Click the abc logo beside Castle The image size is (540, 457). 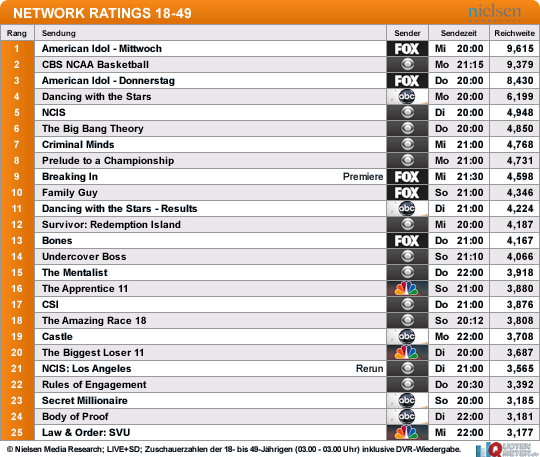pyautogui.click(x=407, y=336)
